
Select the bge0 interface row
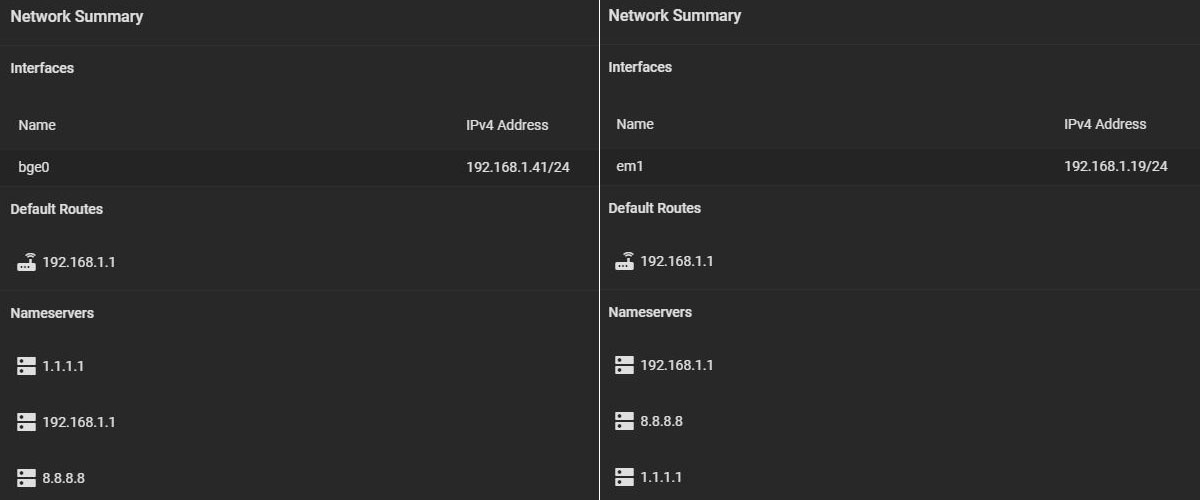pos(299,167)
